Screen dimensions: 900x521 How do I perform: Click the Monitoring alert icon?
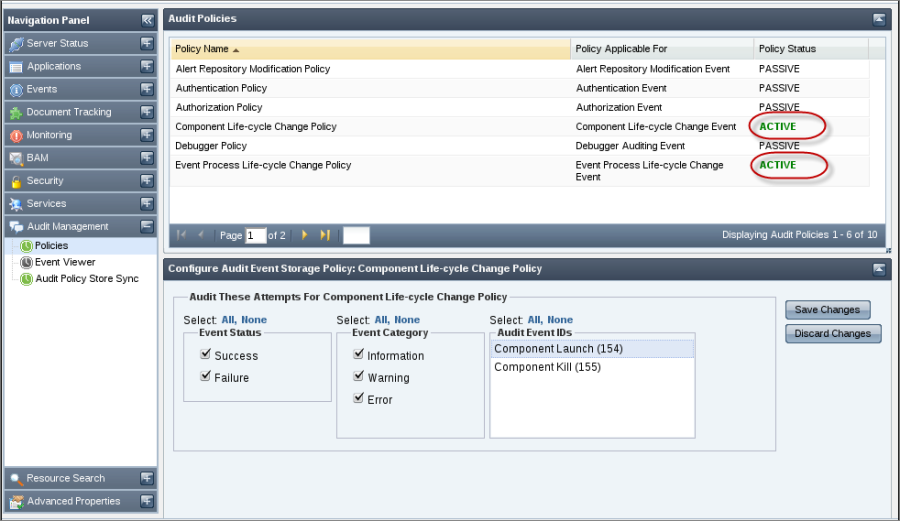point(16,136)
